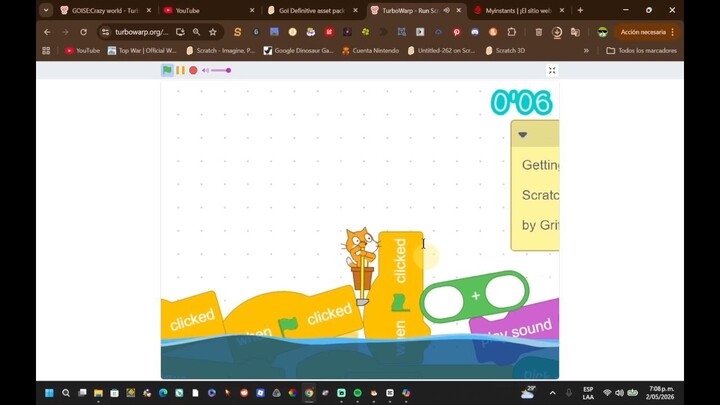Switch to the Myinstants tab
This screenshot has height=405, width=720.
click(x=519, y=10)
